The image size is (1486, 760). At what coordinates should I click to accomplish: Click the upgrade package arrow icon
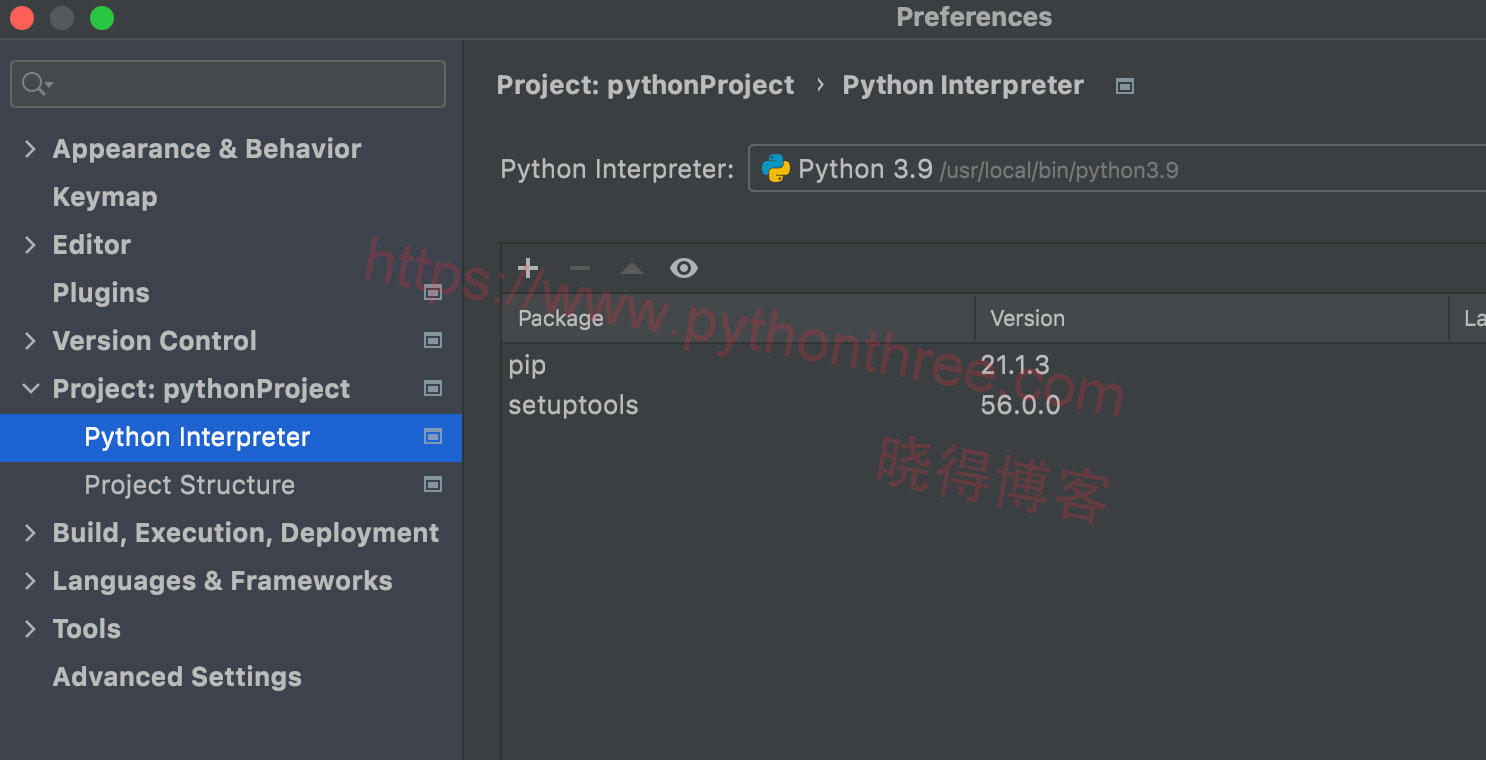pos(631,268)
